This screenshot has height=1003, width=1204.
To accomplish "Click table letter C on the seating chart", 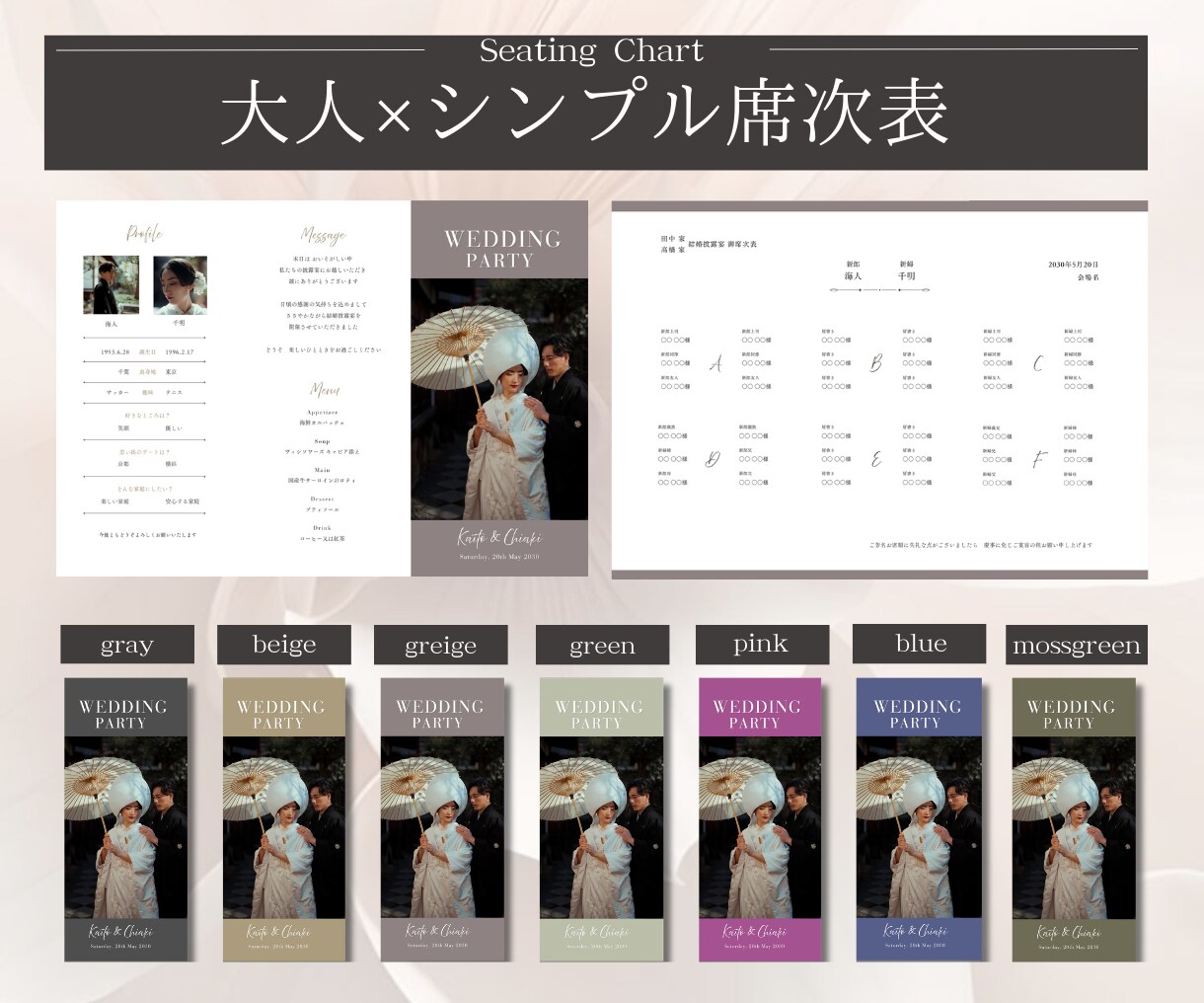I will [1037, 364].
